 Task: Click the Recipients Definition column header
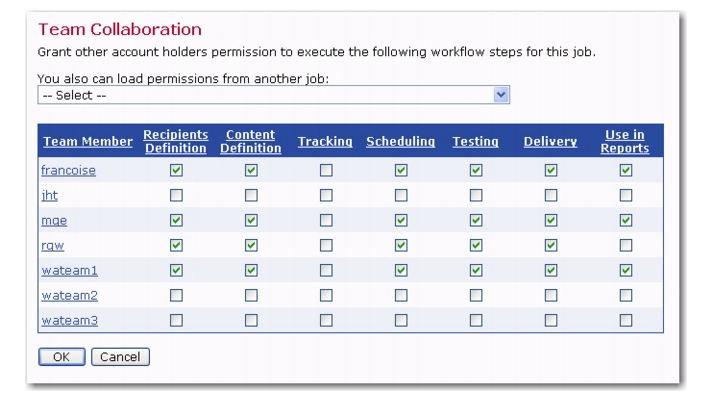coord(176,141)
